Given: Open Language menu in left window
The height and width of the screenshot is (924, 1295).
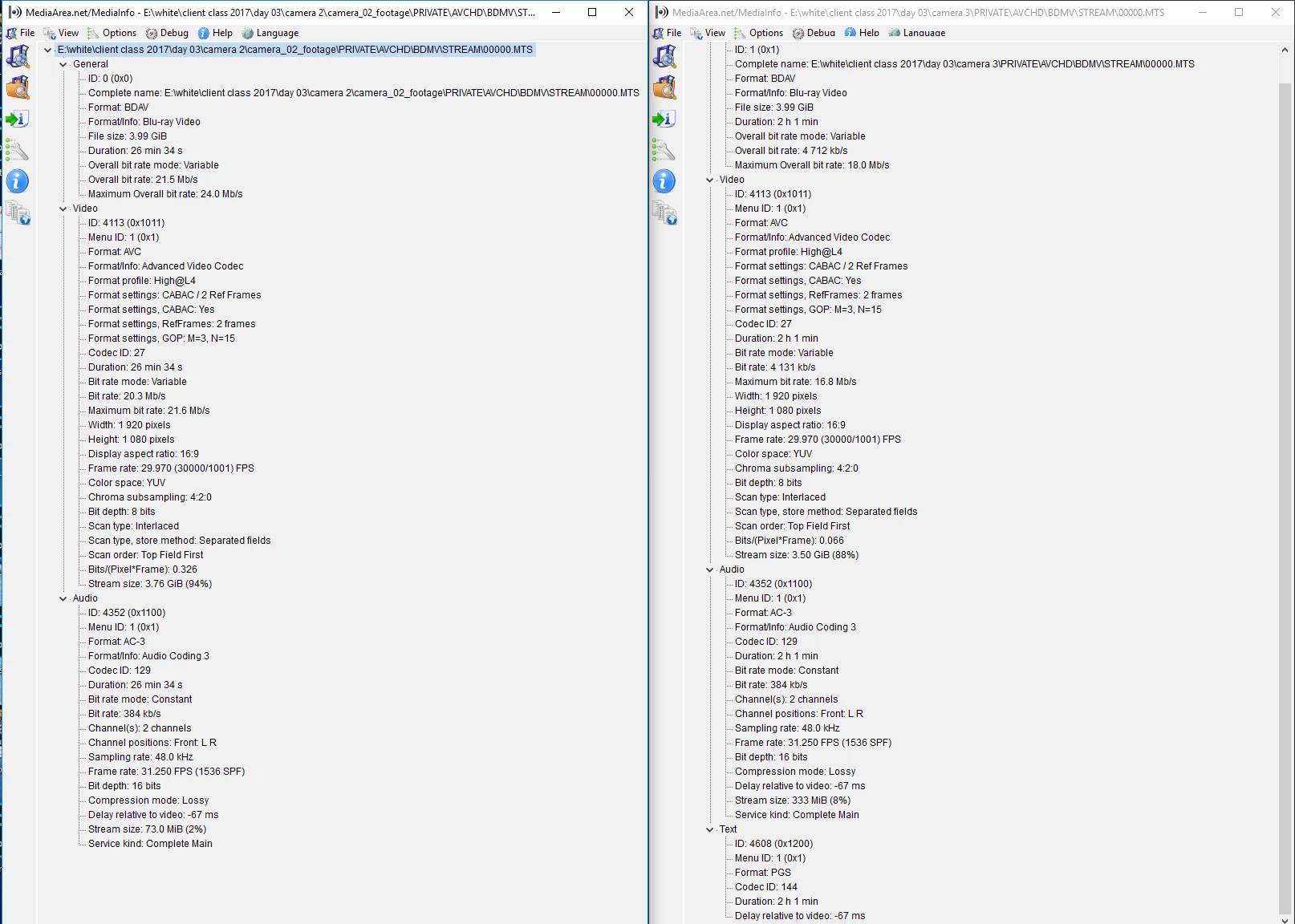Looking at the screenshot, I should tap(270, 33).
